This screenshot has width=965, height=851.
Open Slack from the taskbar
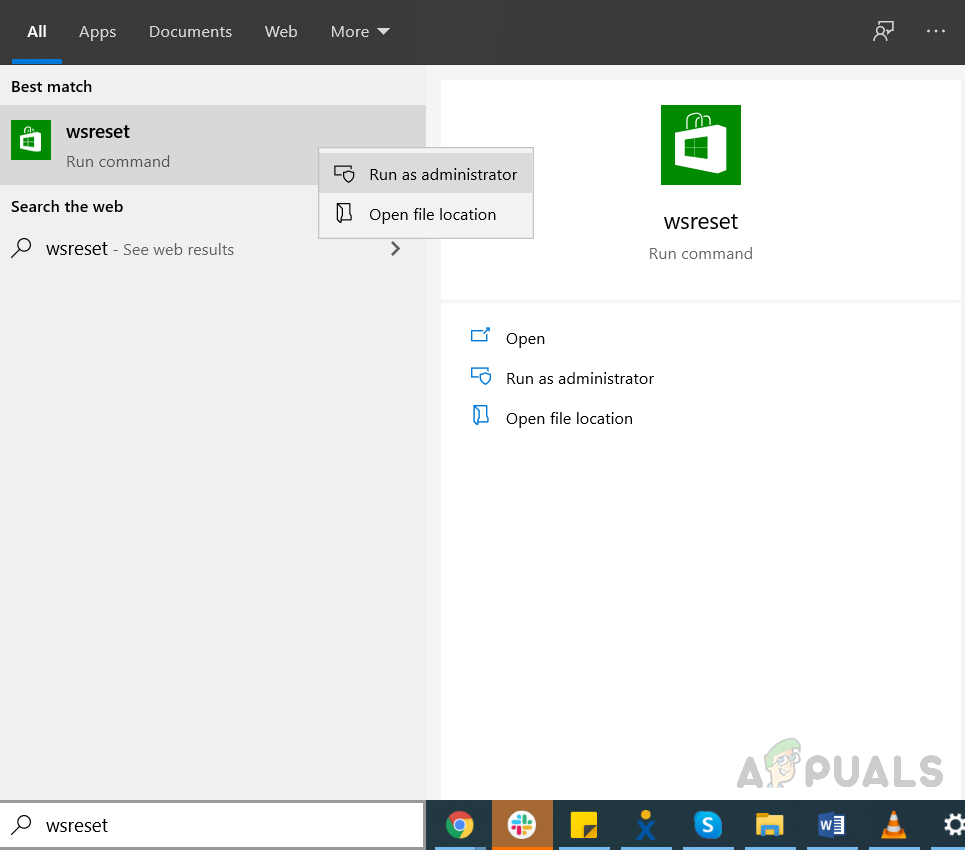pyautogui.click(x=521, y=825)
